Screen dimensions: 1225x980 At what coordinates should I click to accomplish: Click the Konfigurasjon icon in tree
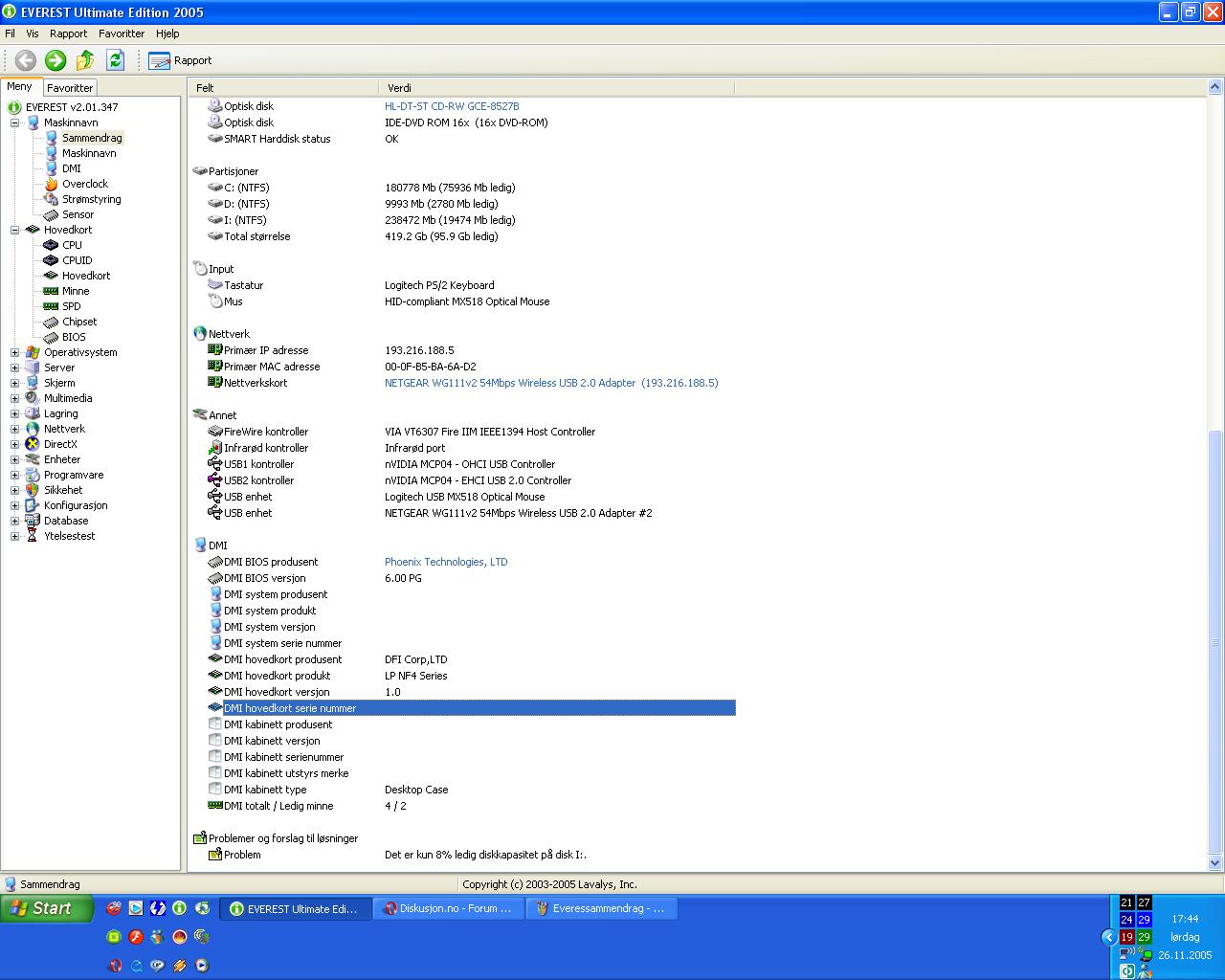point(33,505)
